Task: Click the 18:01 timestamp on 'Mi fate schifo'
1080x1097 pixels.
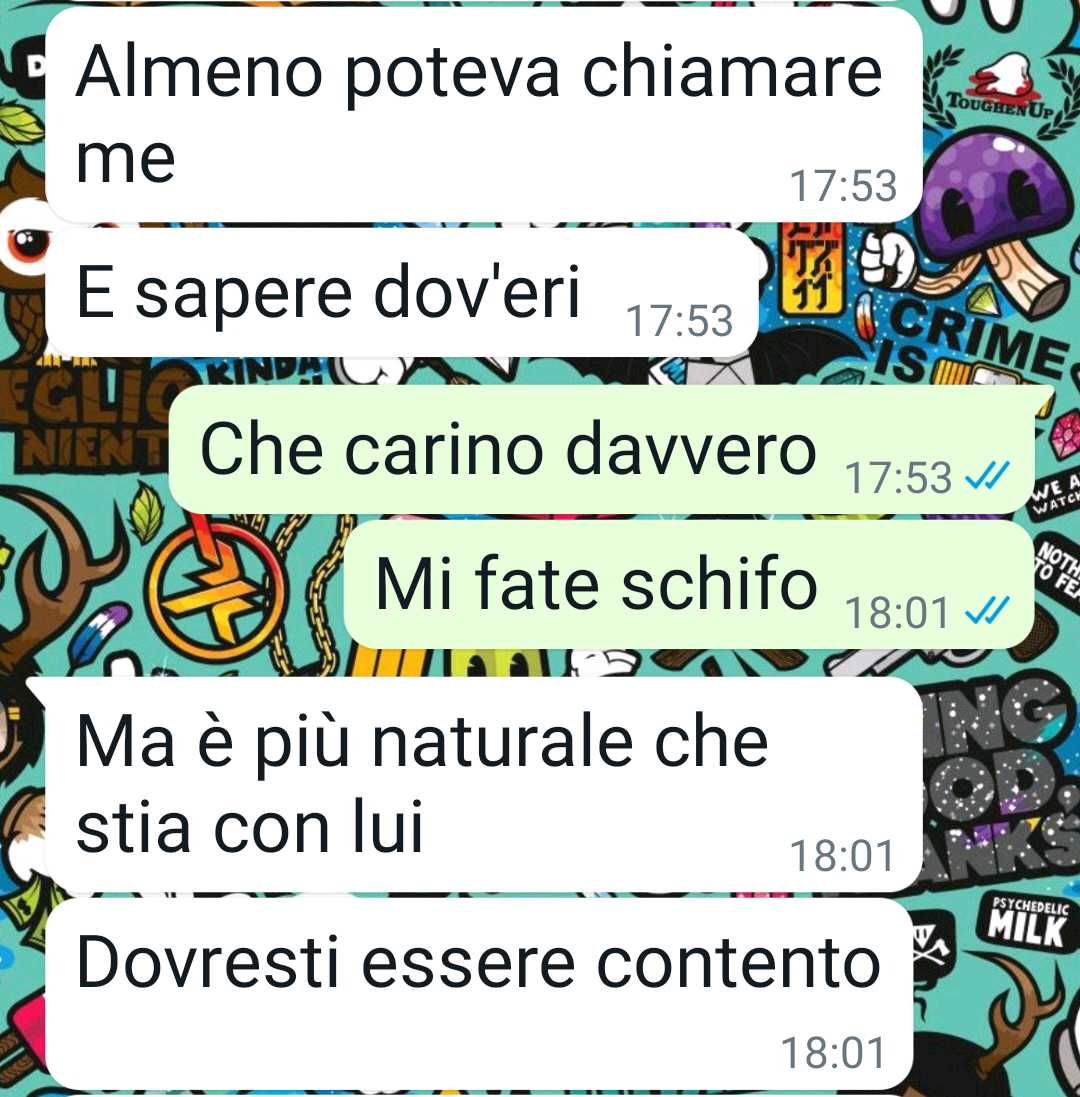Action: 897,613
